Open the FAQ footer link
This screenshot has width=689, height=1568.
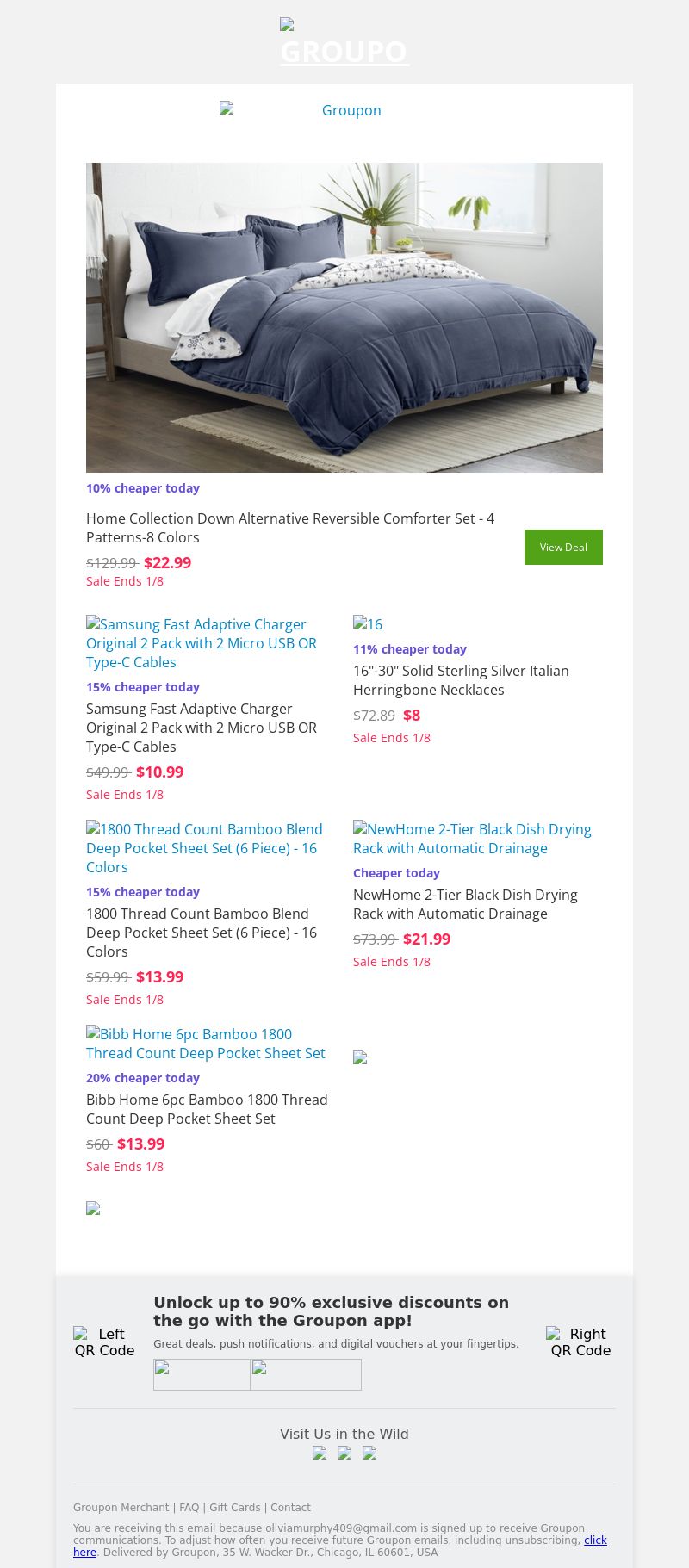click(189, 1508)
